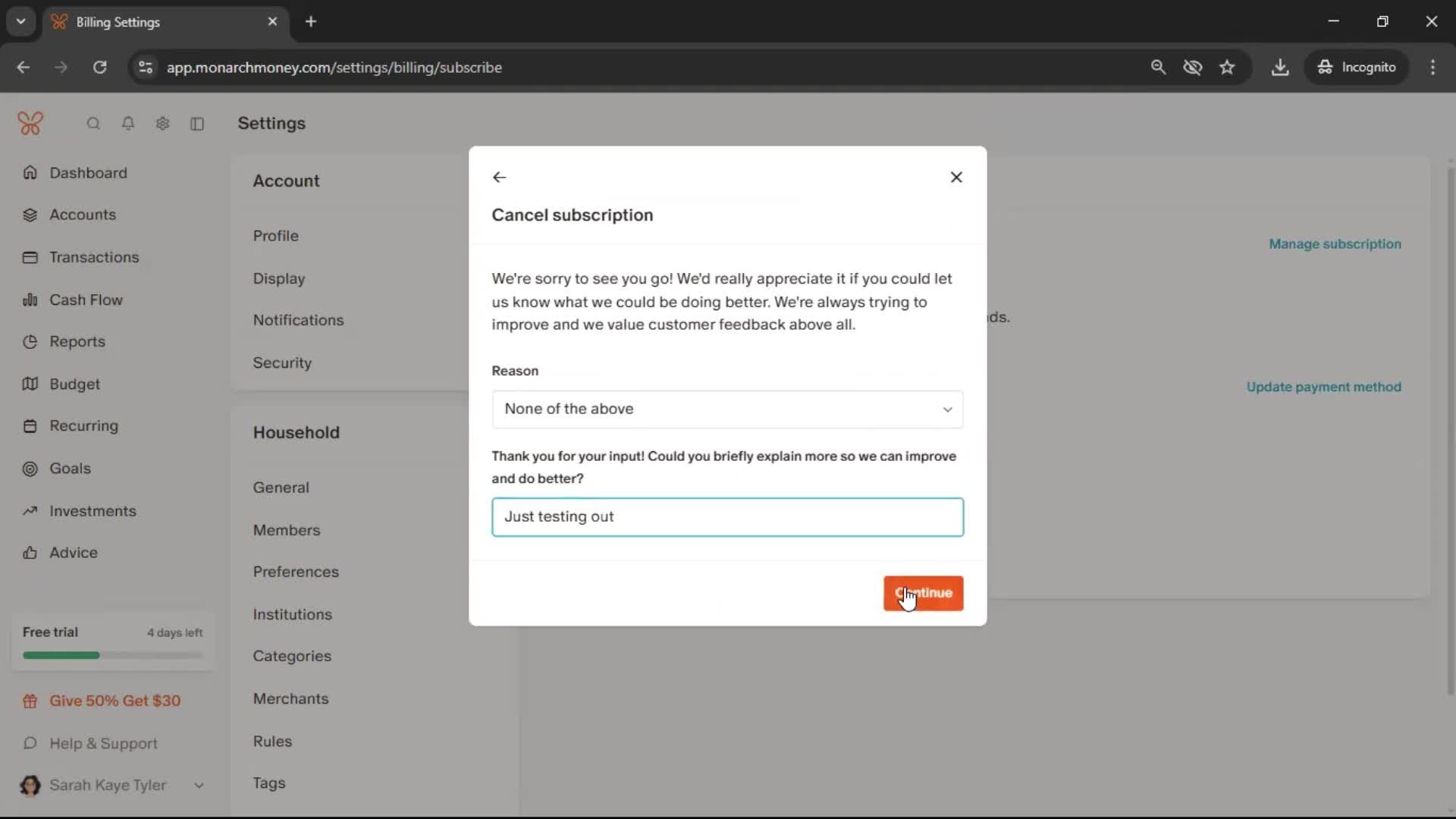
Task: Click the Manage subscription link
Action: coord(1335,244)
